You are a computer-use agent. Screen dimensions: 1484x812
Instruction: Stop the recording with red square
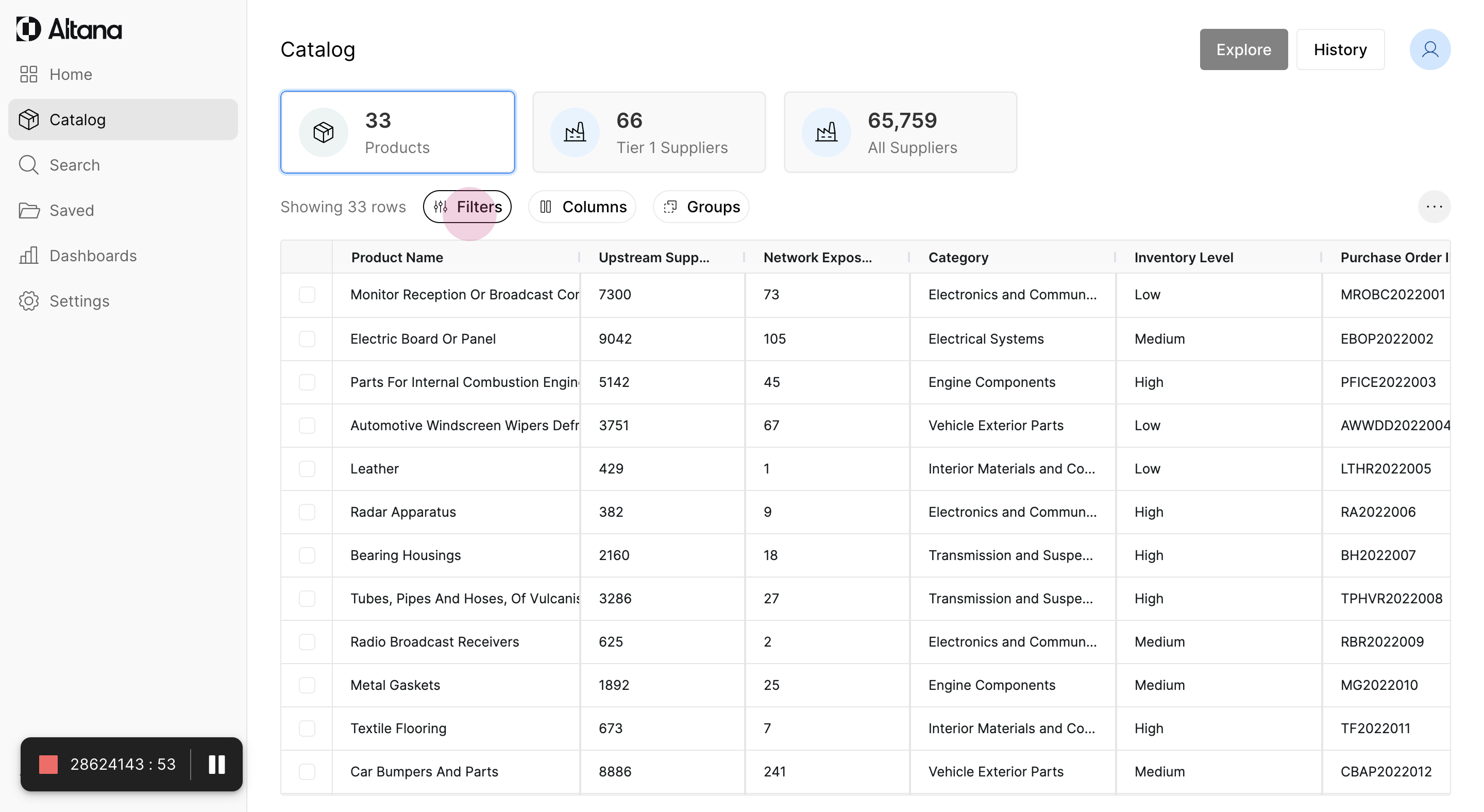tap(48, 765)
